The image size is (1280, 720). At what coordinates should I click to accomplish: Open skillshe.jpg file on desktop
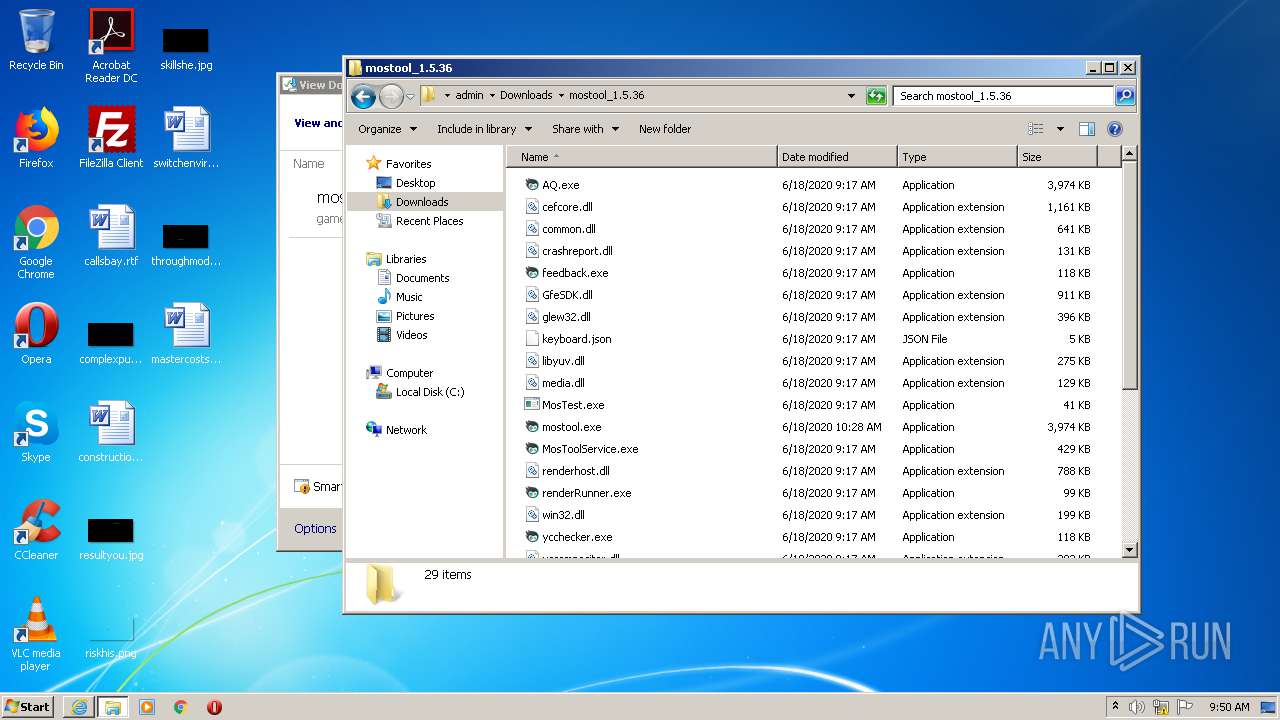186,48
